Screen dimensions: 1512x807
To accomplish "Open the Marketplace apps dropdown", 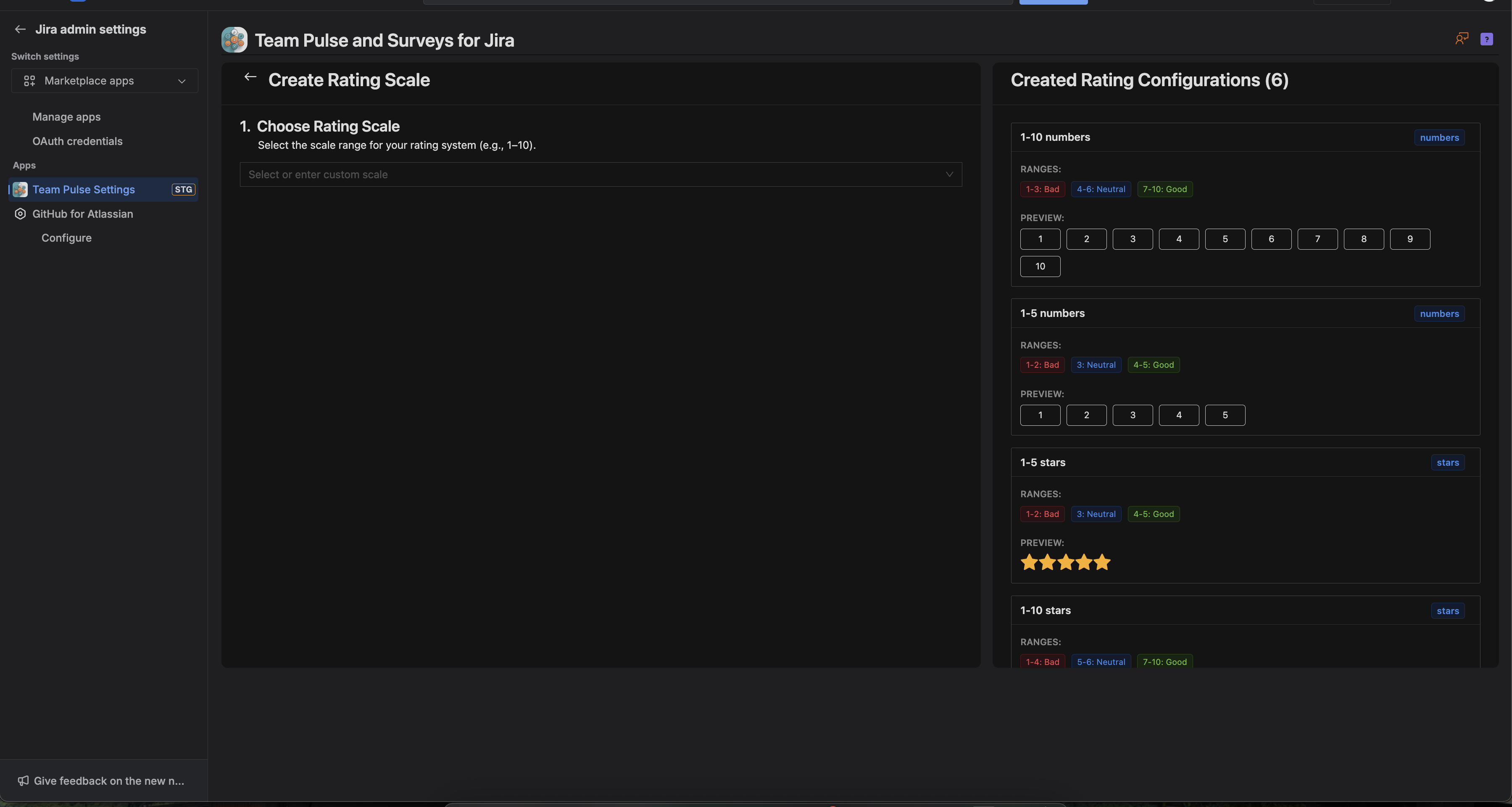I will coord(105,81).
